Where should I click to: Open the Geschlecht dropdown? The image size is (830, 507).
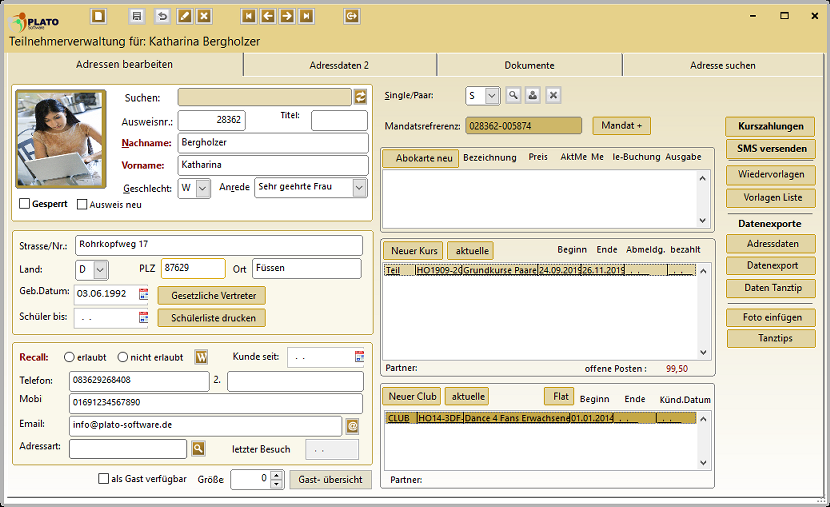[203, 188]
